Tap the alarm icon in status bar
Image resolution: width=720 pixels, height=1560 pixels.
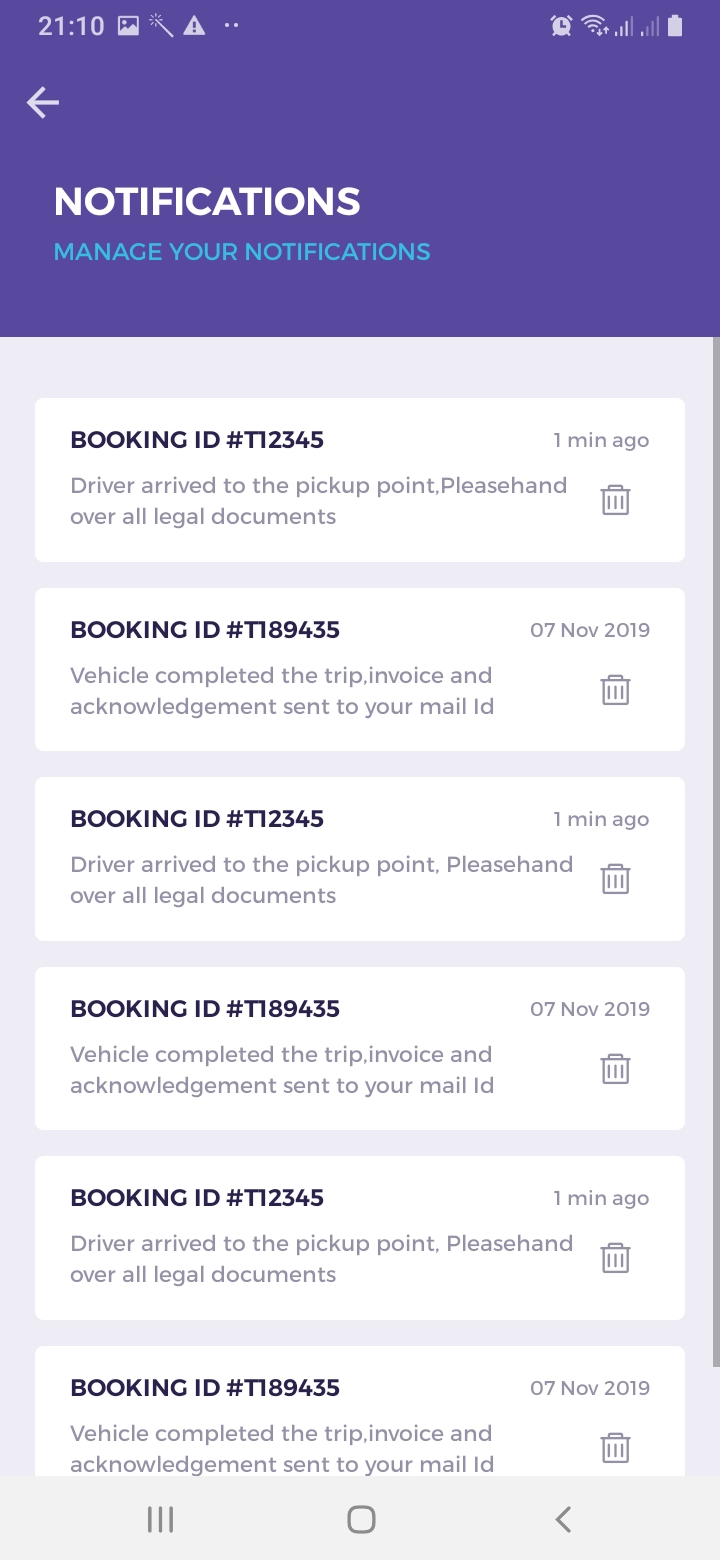pyautogui.click(x=561, y=26)
